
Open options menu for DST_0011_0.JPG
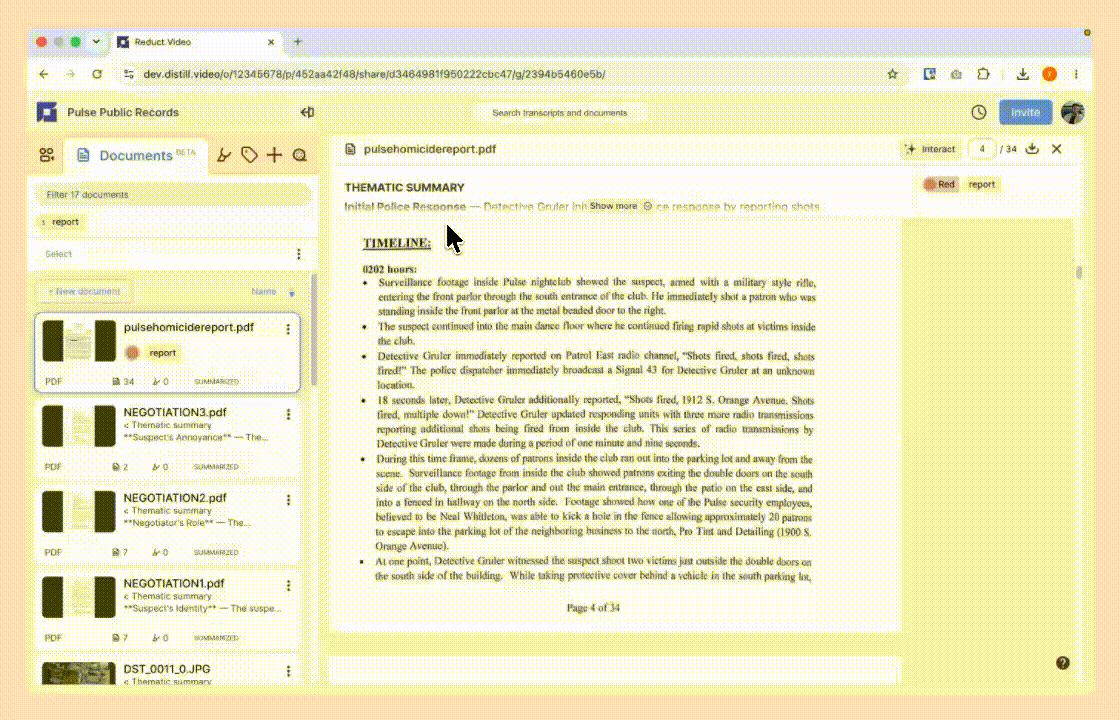288,671
